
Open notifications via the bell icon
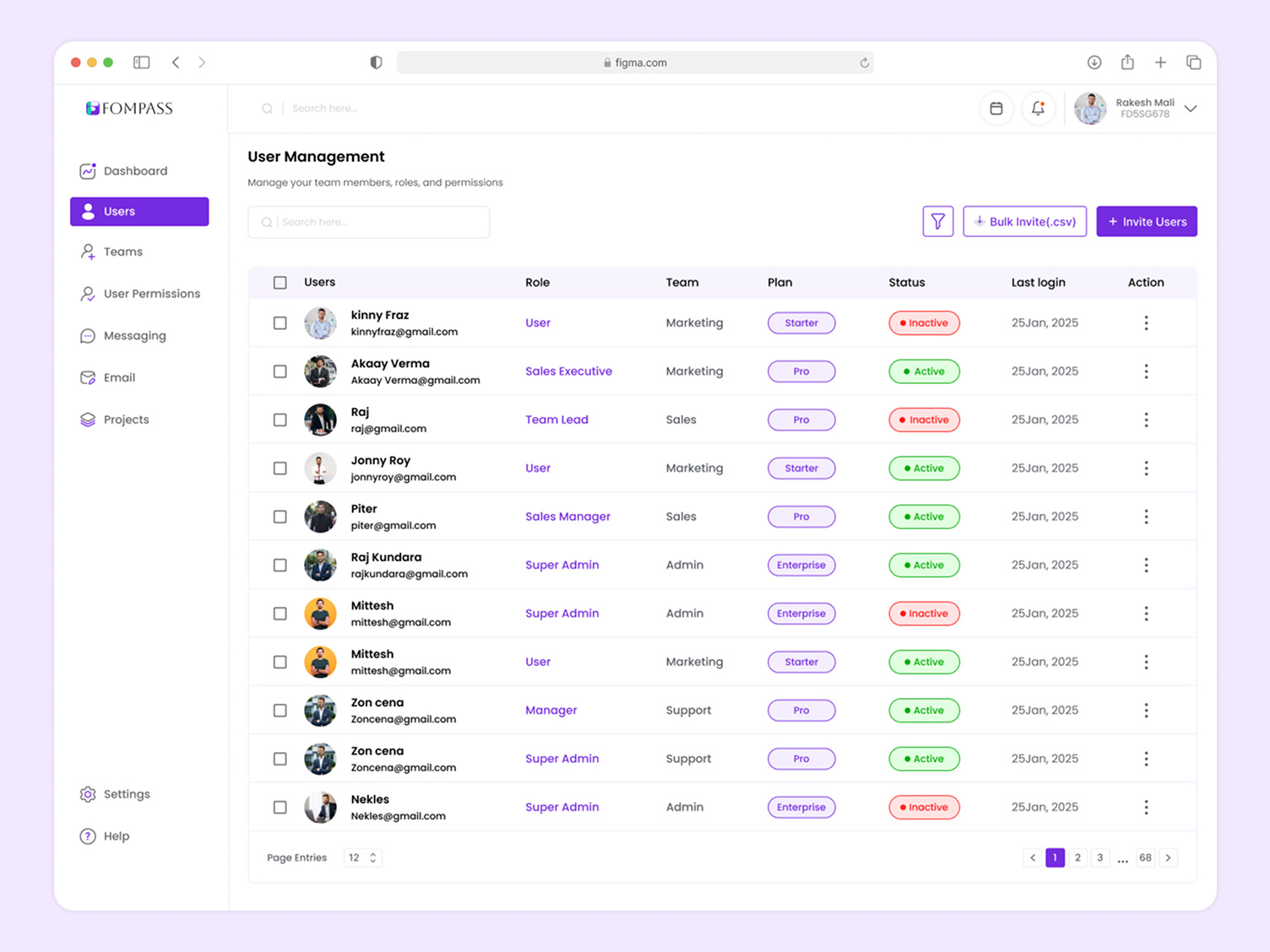tap(1039, 108)
